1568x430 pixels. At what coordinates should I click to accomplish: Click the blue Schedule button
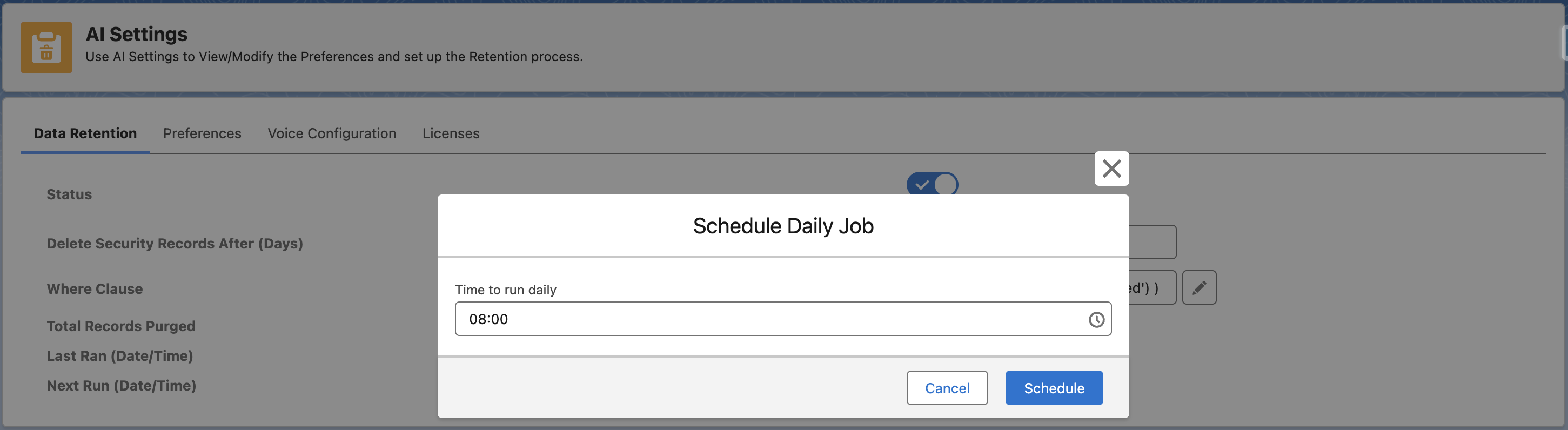click(x=1053, y=388)
